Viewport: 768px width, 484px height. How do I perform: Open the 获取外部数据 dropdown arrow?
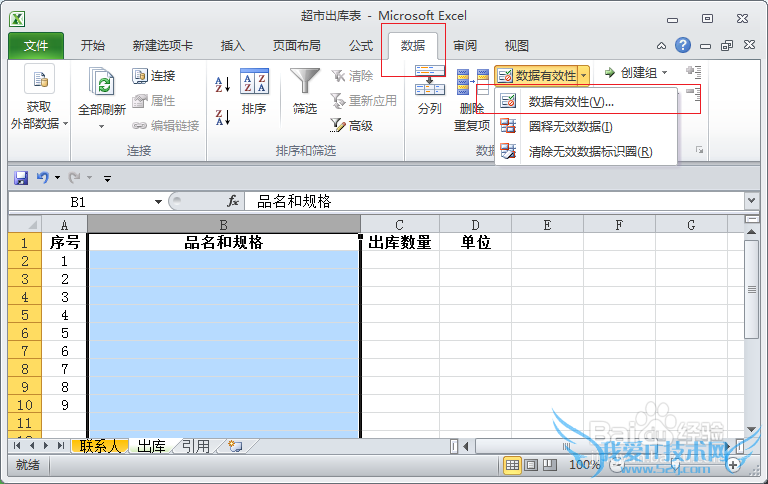click(65, 124)
